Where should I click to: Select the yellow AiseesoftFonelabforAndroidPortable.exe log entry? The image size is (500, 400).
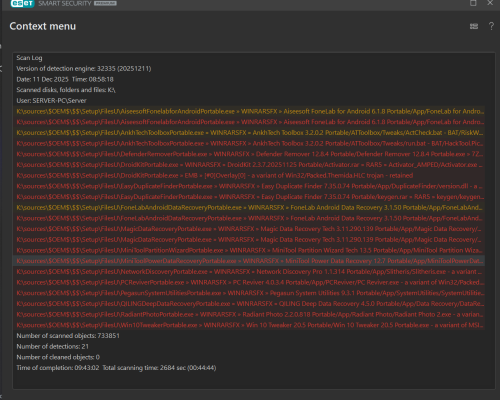click(250, 111)
